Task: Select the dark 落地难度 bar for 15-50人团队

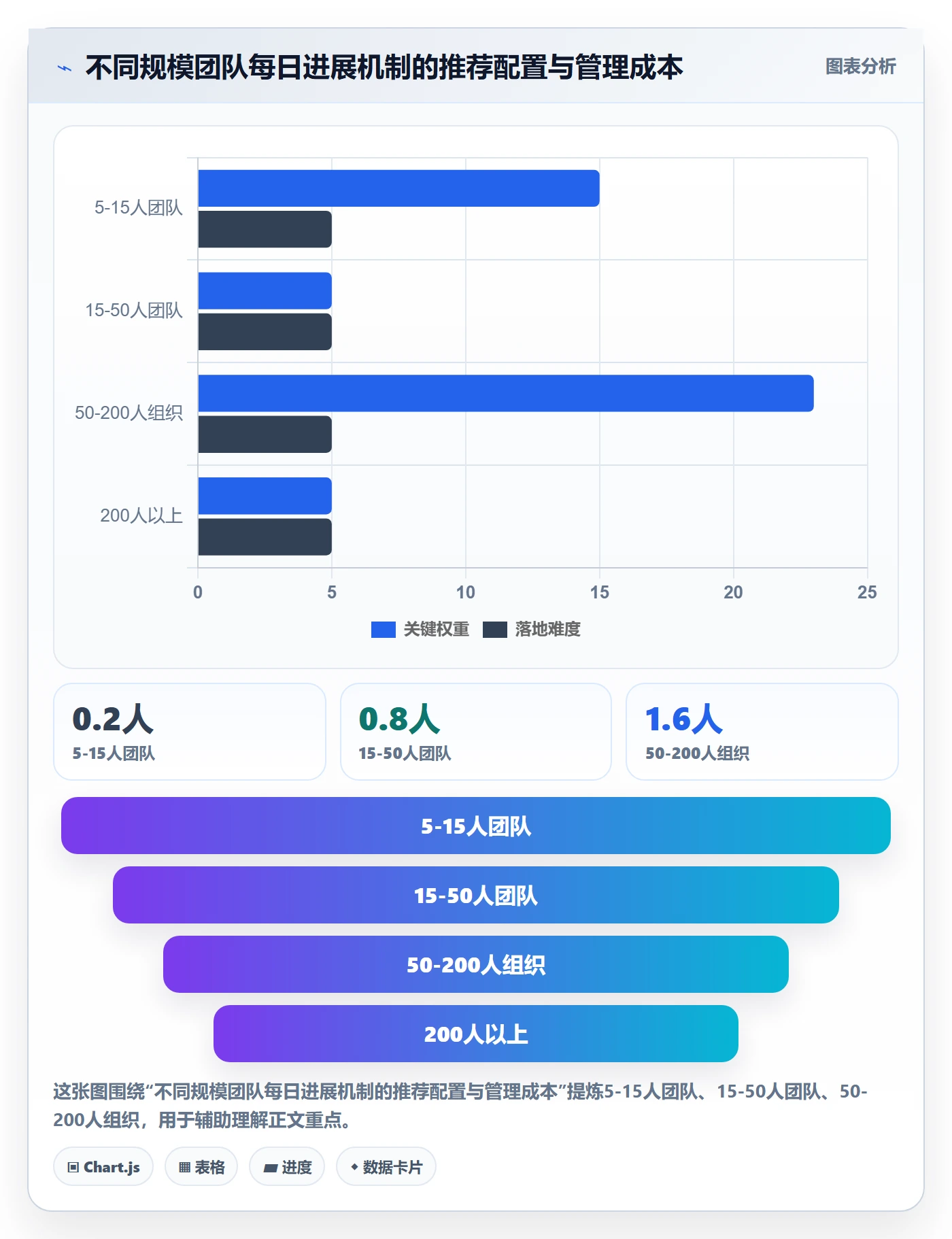Action: click(265, 332)
